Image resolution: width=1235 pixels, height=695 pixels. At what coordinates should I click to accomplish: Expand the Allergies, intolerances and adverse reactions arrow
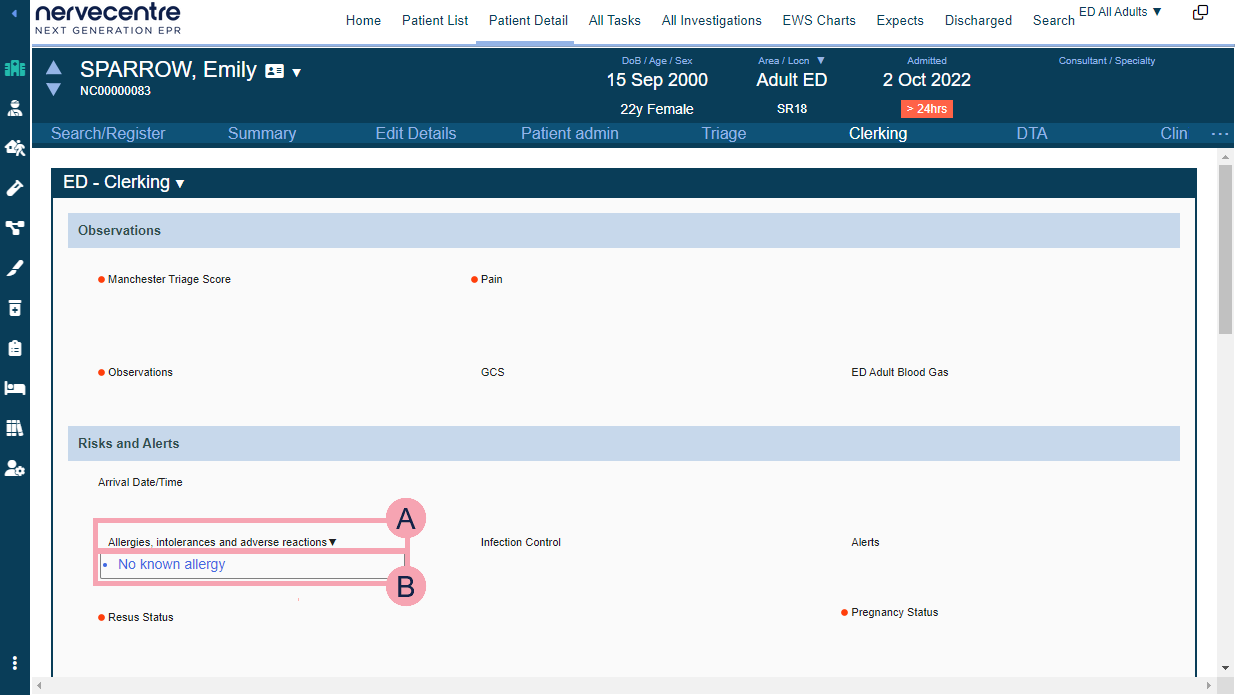333,543
